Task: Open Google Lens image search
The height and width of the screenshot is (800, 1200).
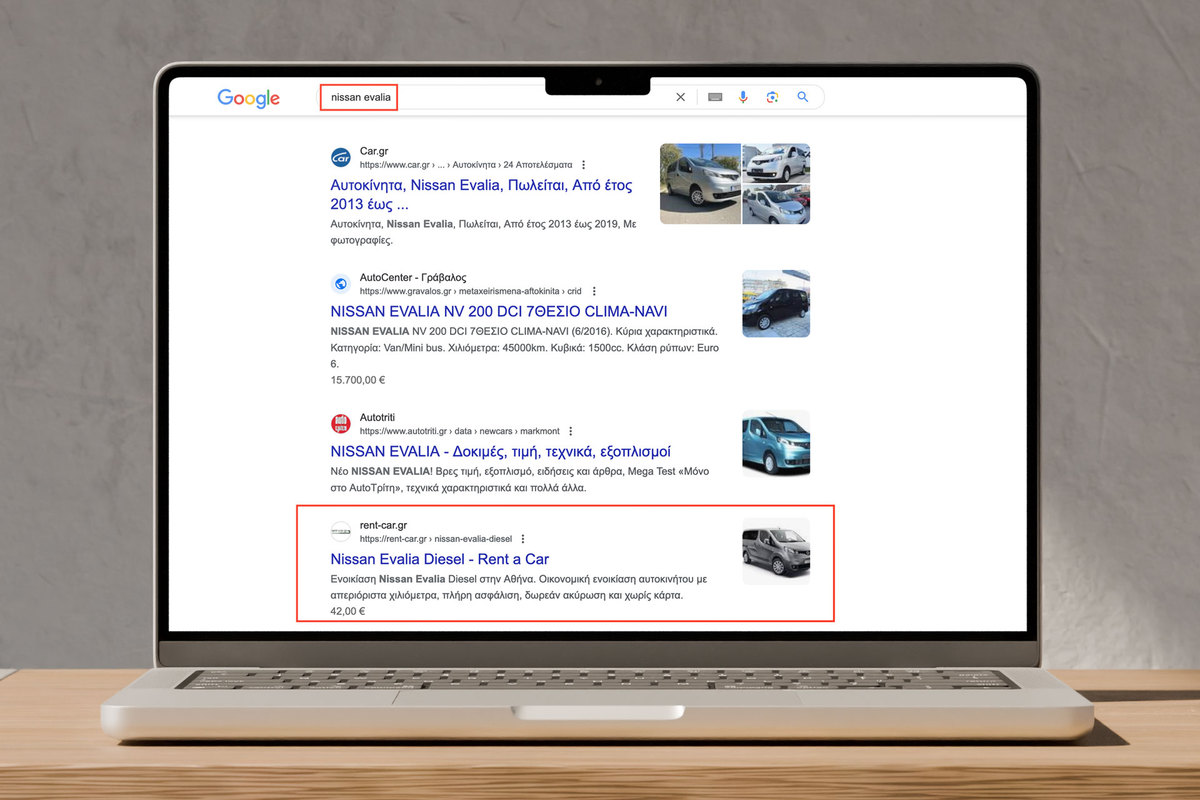Action: [x=772, y=97]
